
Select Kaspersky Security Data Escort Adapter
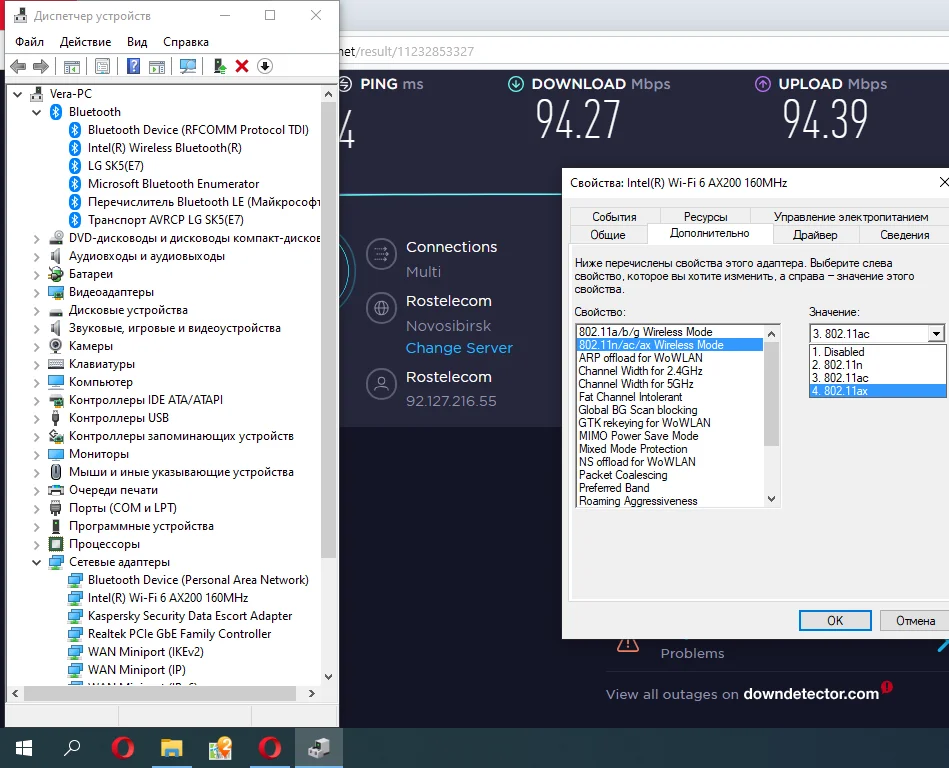point(190,616)
